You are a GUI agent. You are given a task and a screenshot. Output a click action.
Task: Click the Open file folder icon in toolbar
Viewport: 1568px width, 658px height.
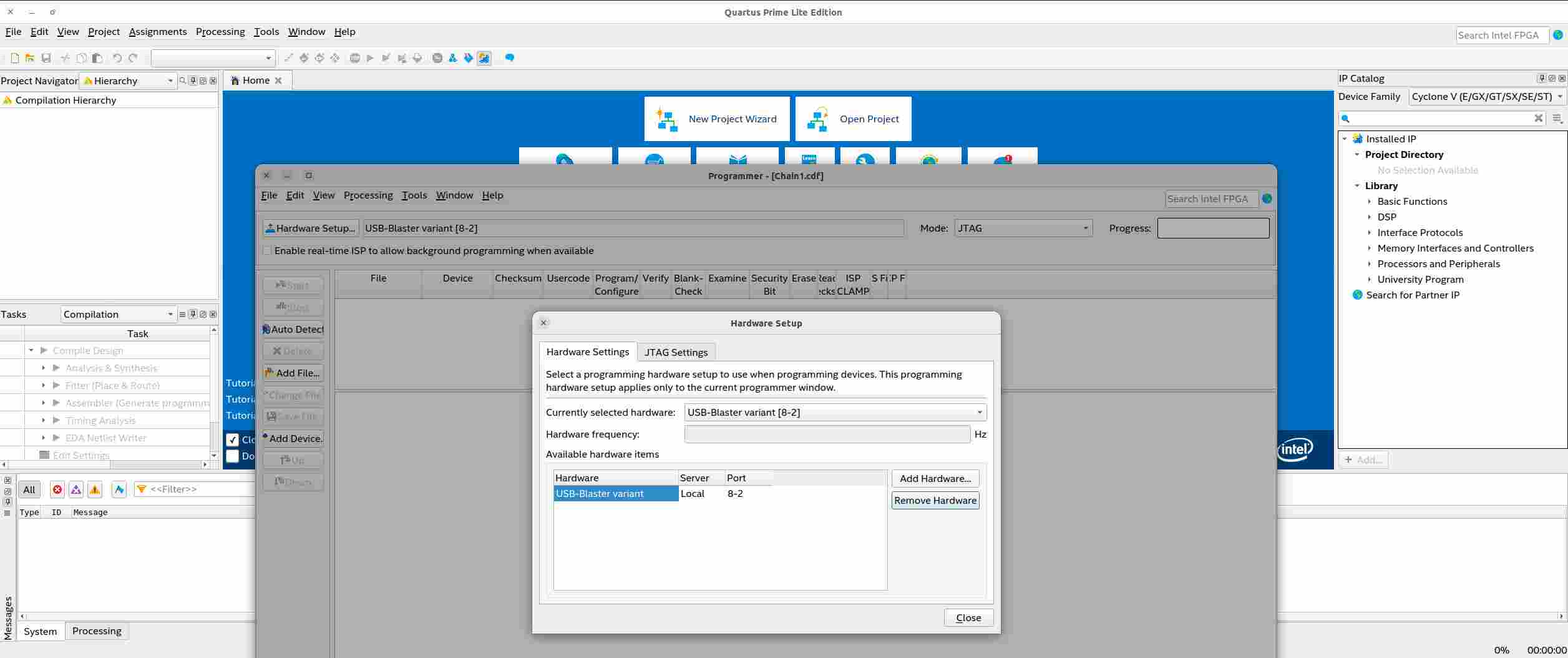(30, 58)
